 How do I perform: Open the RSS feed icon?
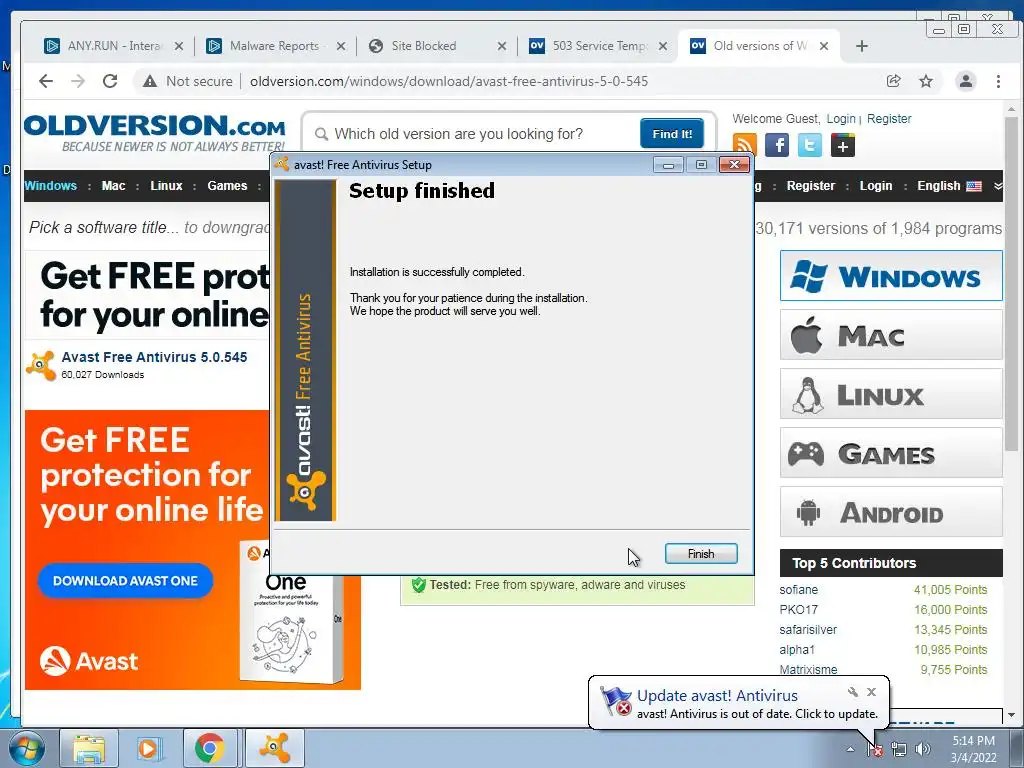pyautogui.click(x=744, y=145)
